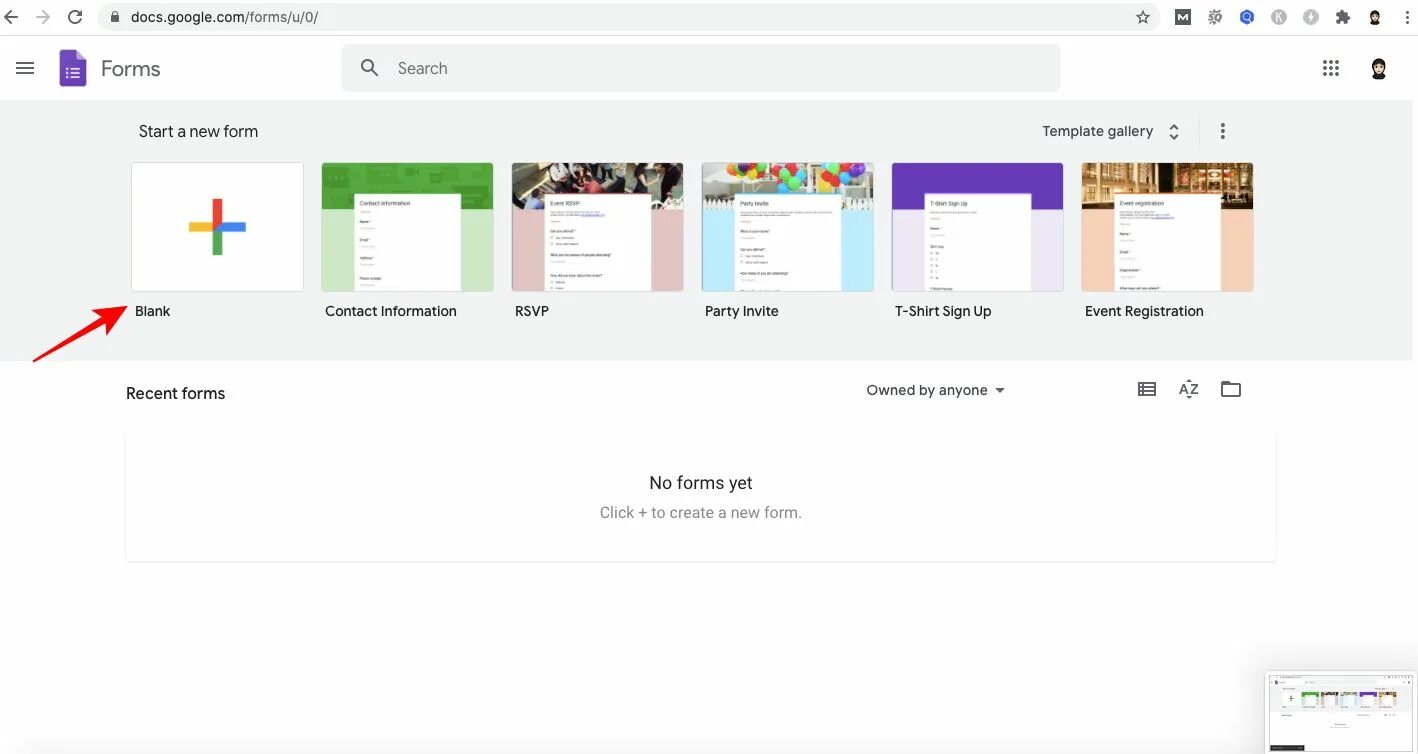
Task: Click the browser profile avatar
Action: pos(1375,17)
